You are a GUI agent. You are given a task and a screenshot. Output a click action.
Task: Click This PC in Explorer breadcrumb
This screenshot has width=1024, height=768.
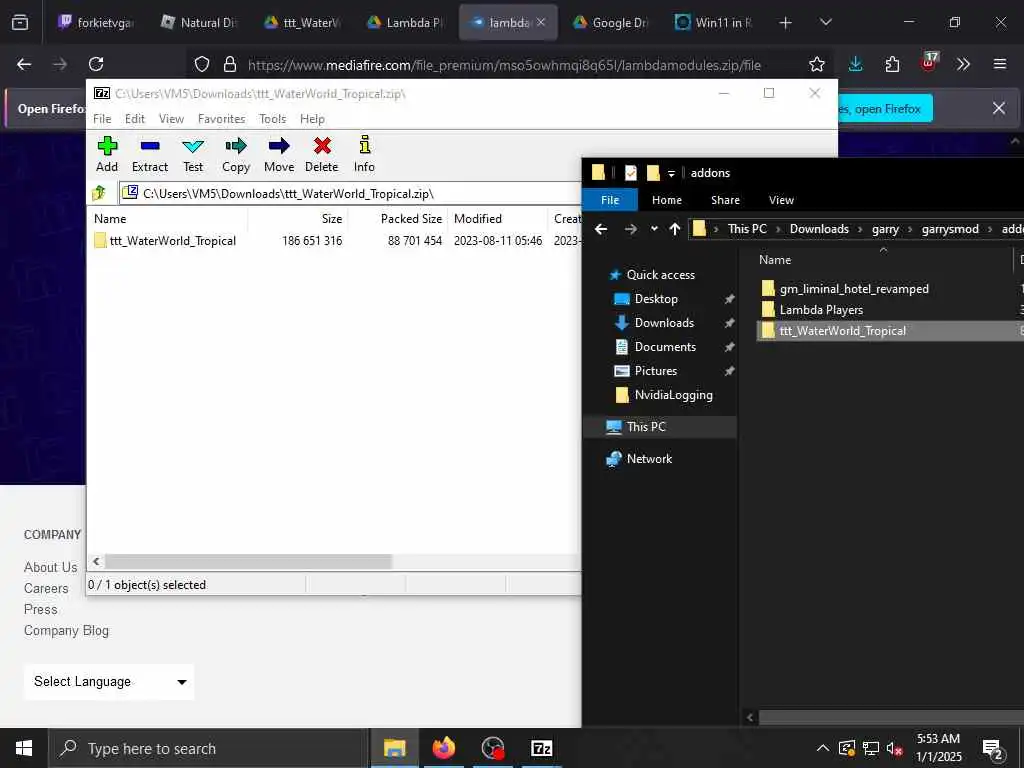747,229
